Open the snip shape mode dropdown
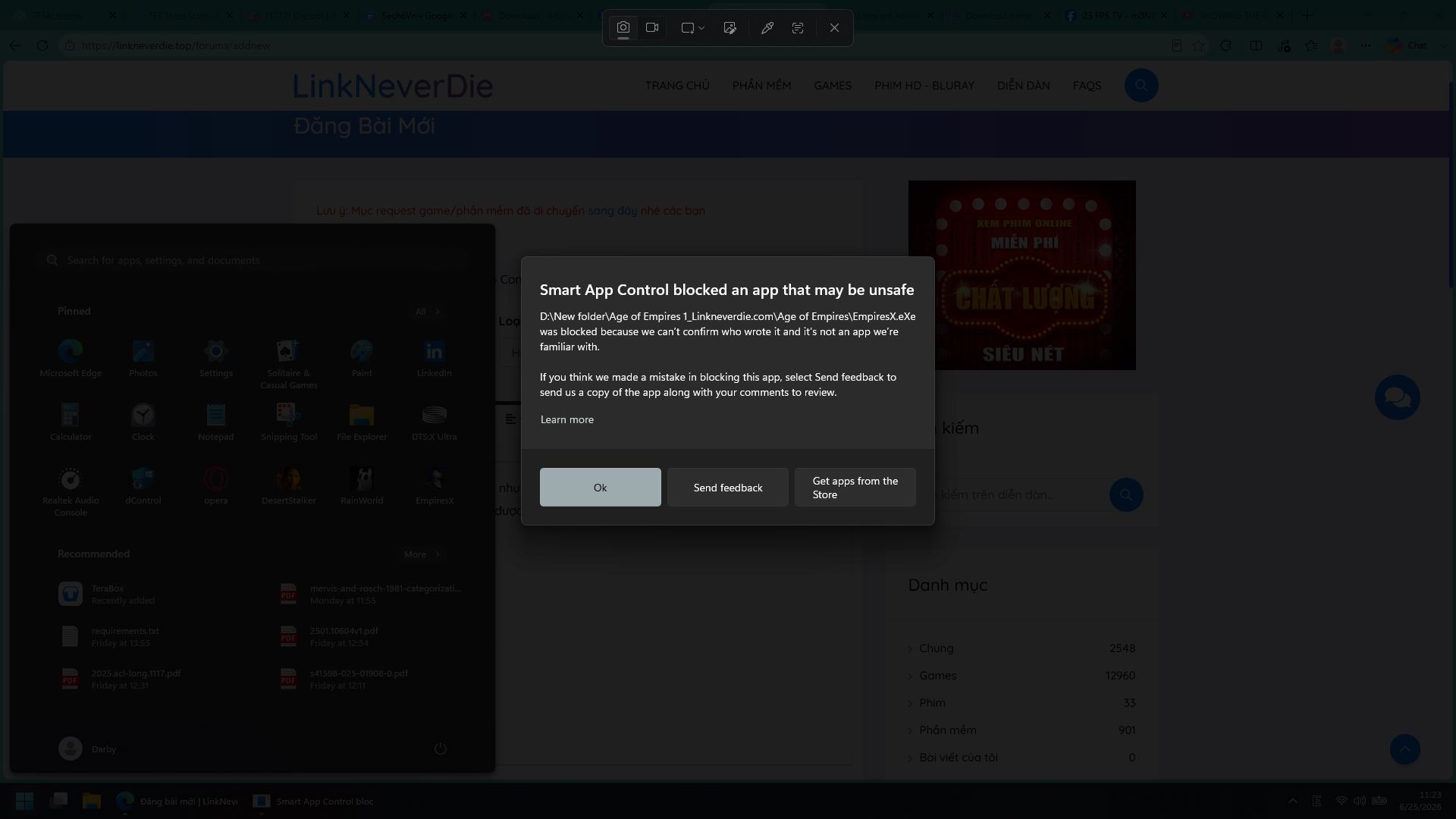Screen dimensions: 1456x819 [x=692, y=28]
